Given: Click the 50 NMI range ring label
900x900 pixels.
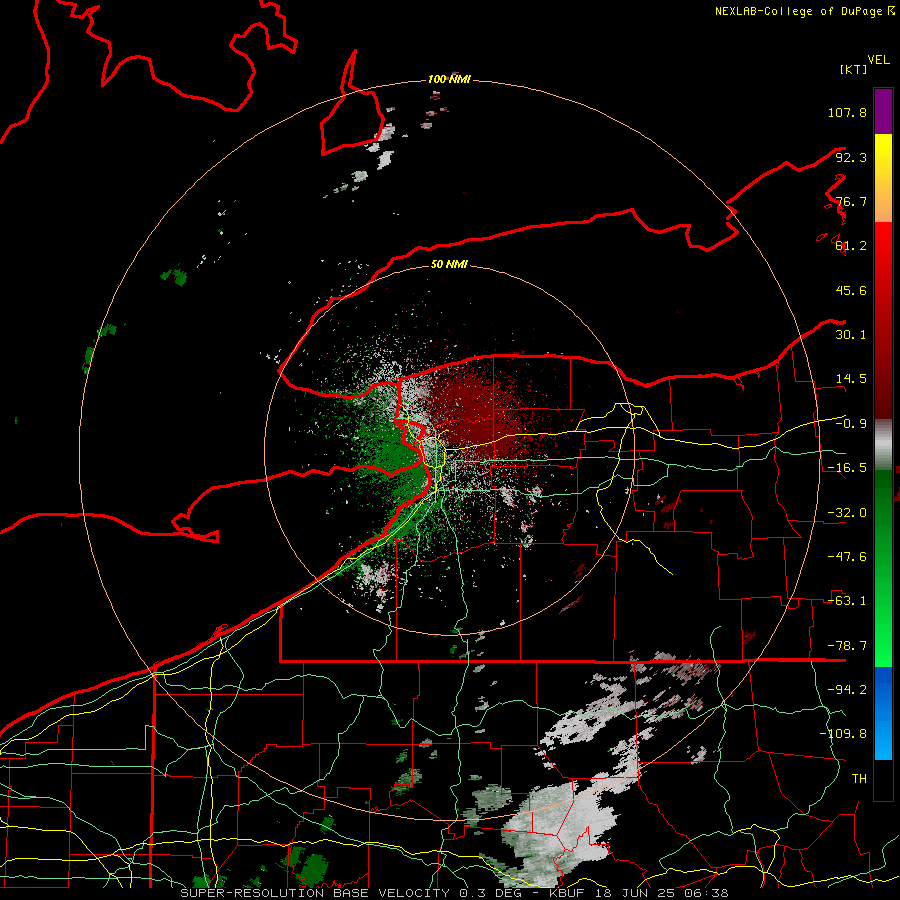Looking at the screenshot, I should click(449, 264).
